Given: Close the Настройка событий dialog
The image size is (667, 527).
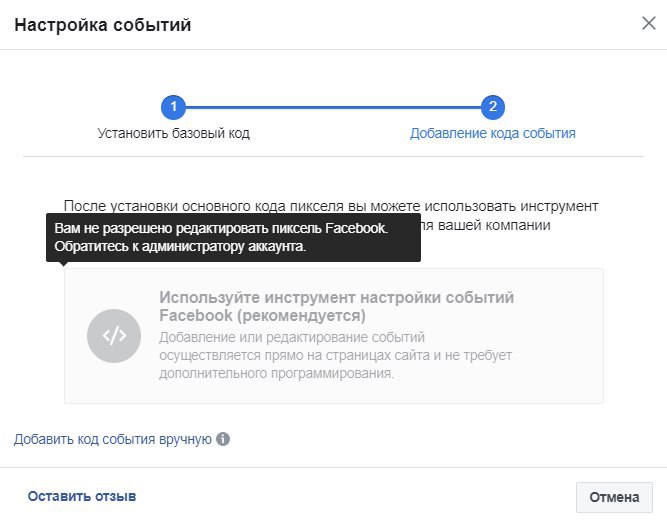Looking at the screenshot, I should [649, 23].
